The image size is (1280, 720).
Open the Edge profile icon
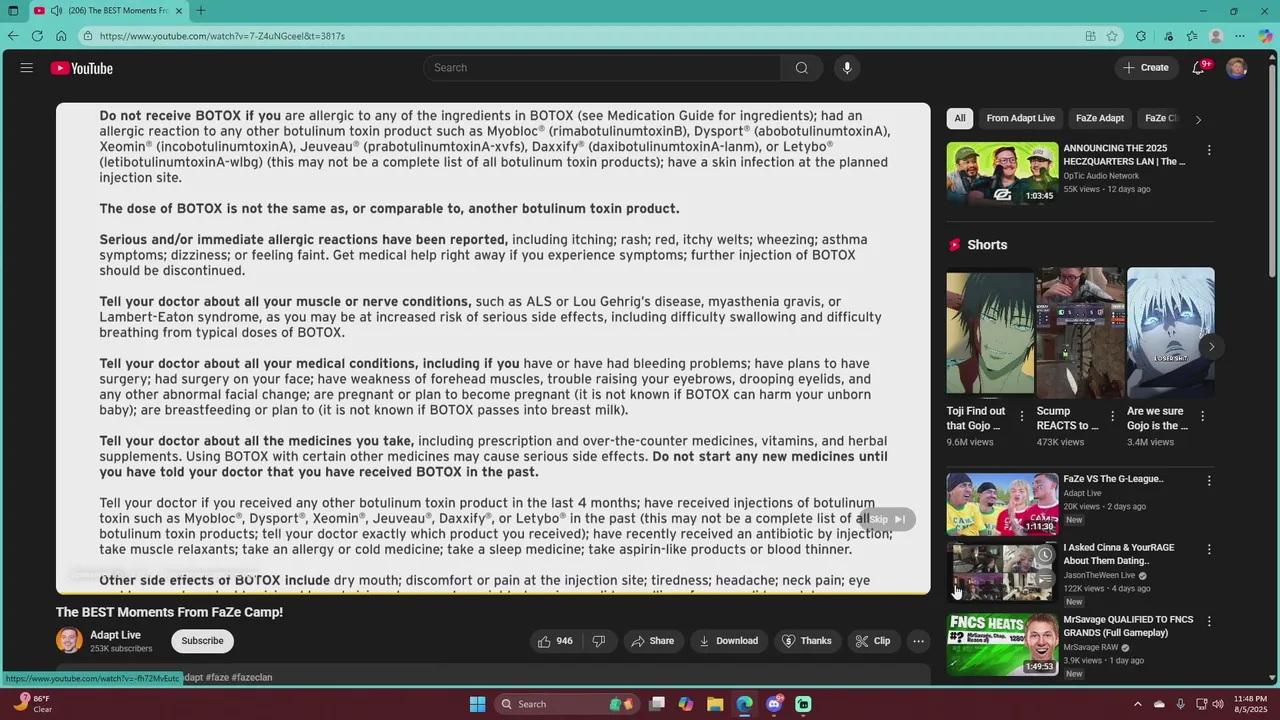pyautogui.click(x=1216, y=36)
